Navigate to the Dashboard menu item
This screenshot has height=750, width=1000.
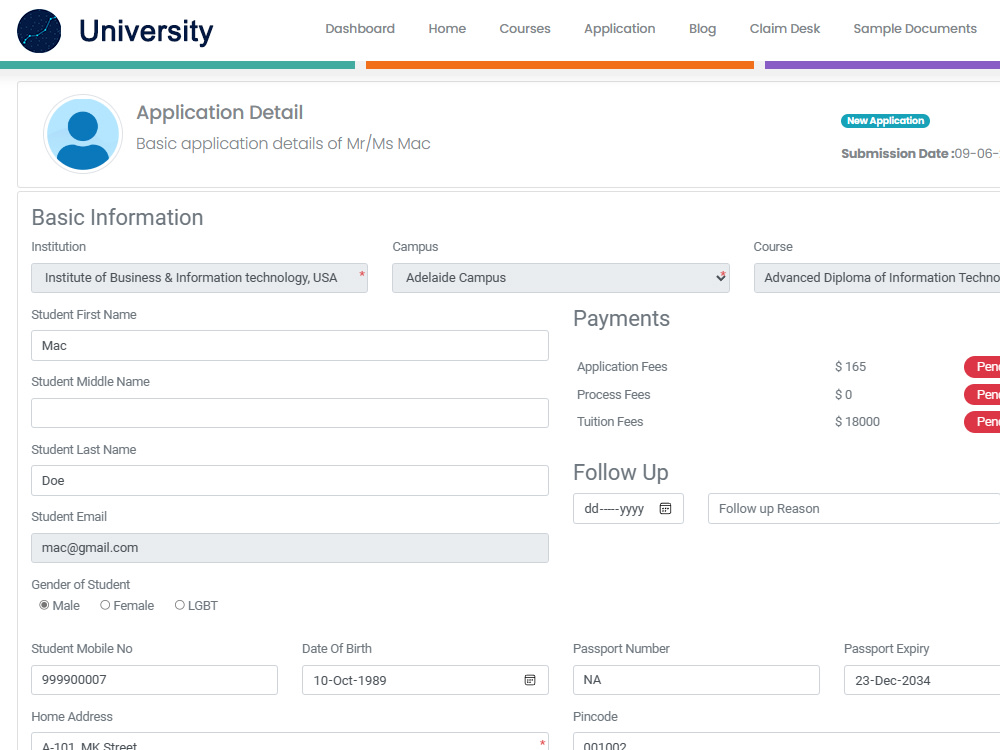360,29
